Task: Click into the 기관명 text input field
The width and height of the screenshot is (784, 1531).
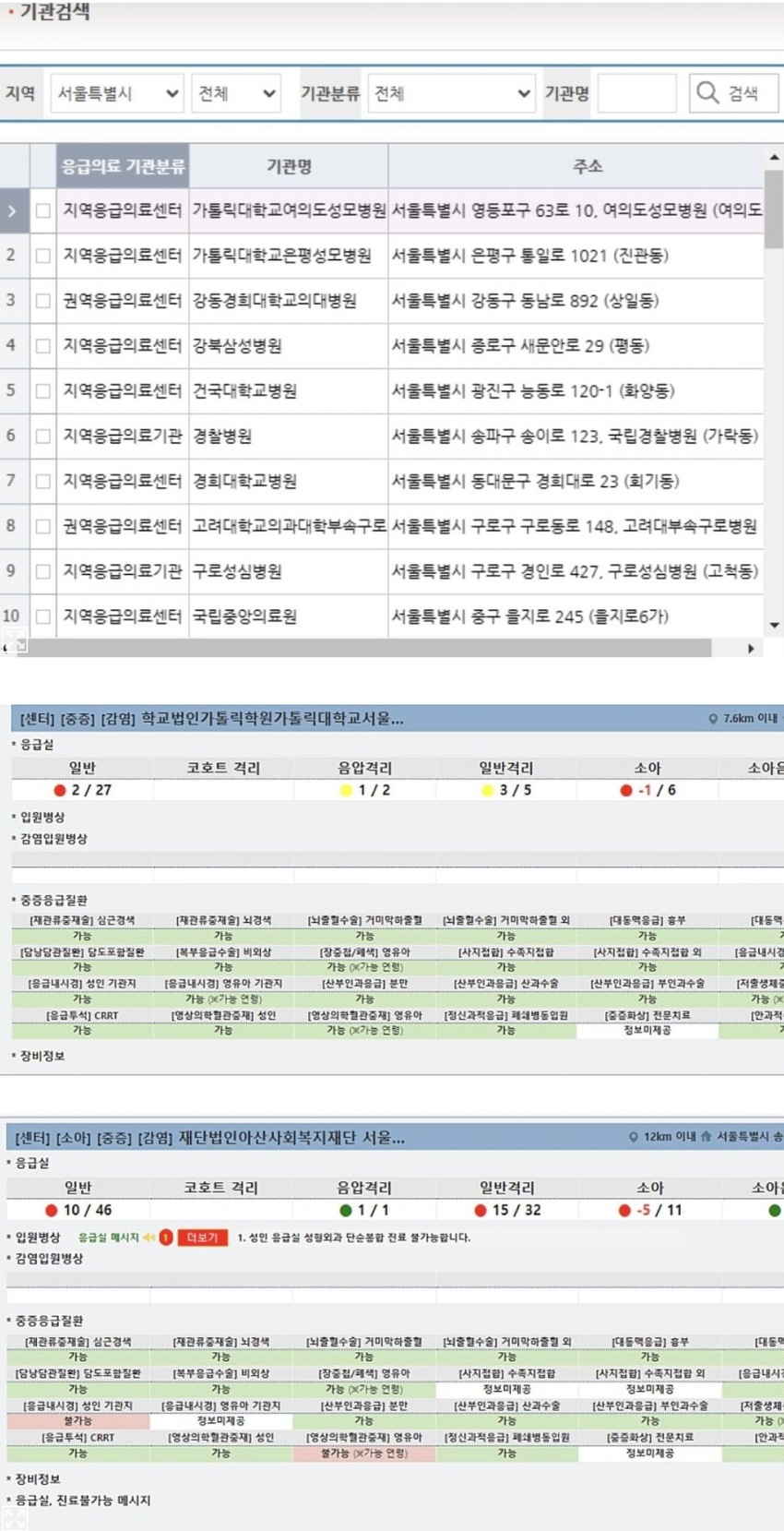Action: [636, 93]
